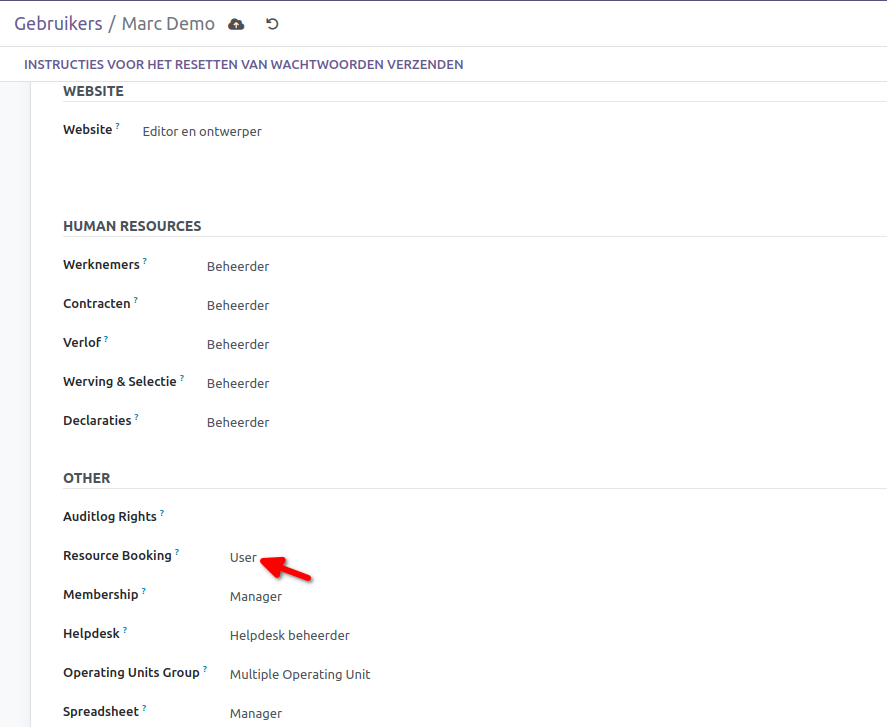The width and height of the screenshot is (887, 727).
Task: Click the help question mark beside Auditlog Rights
Action: point(162,513)
